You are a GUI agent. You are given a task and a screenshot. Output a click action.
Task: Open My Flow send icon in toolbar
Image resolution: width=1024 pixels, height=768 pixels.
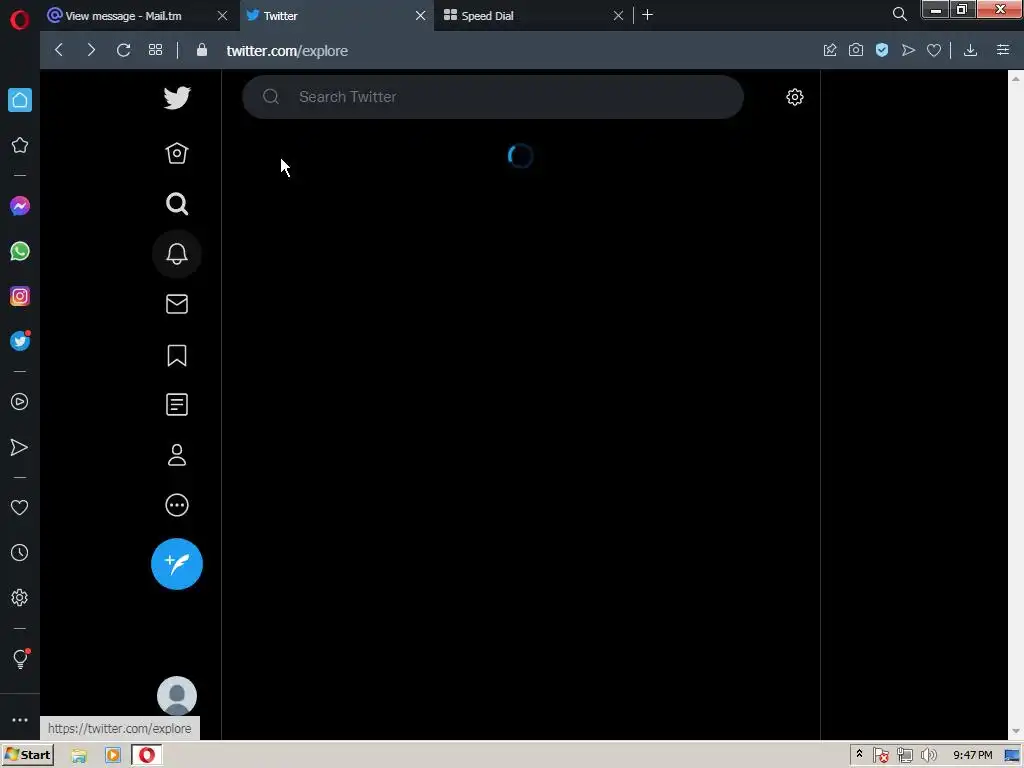(x=908, y=50)
